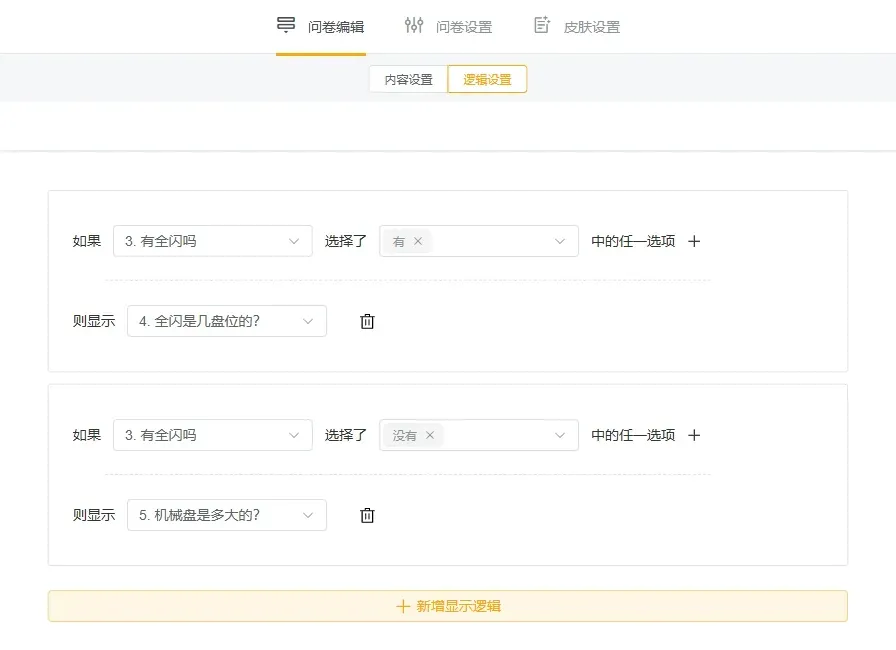This screenshot has height=650, width=896.
Task: Click the 问卷编辑 list icon
Action: 286,26
